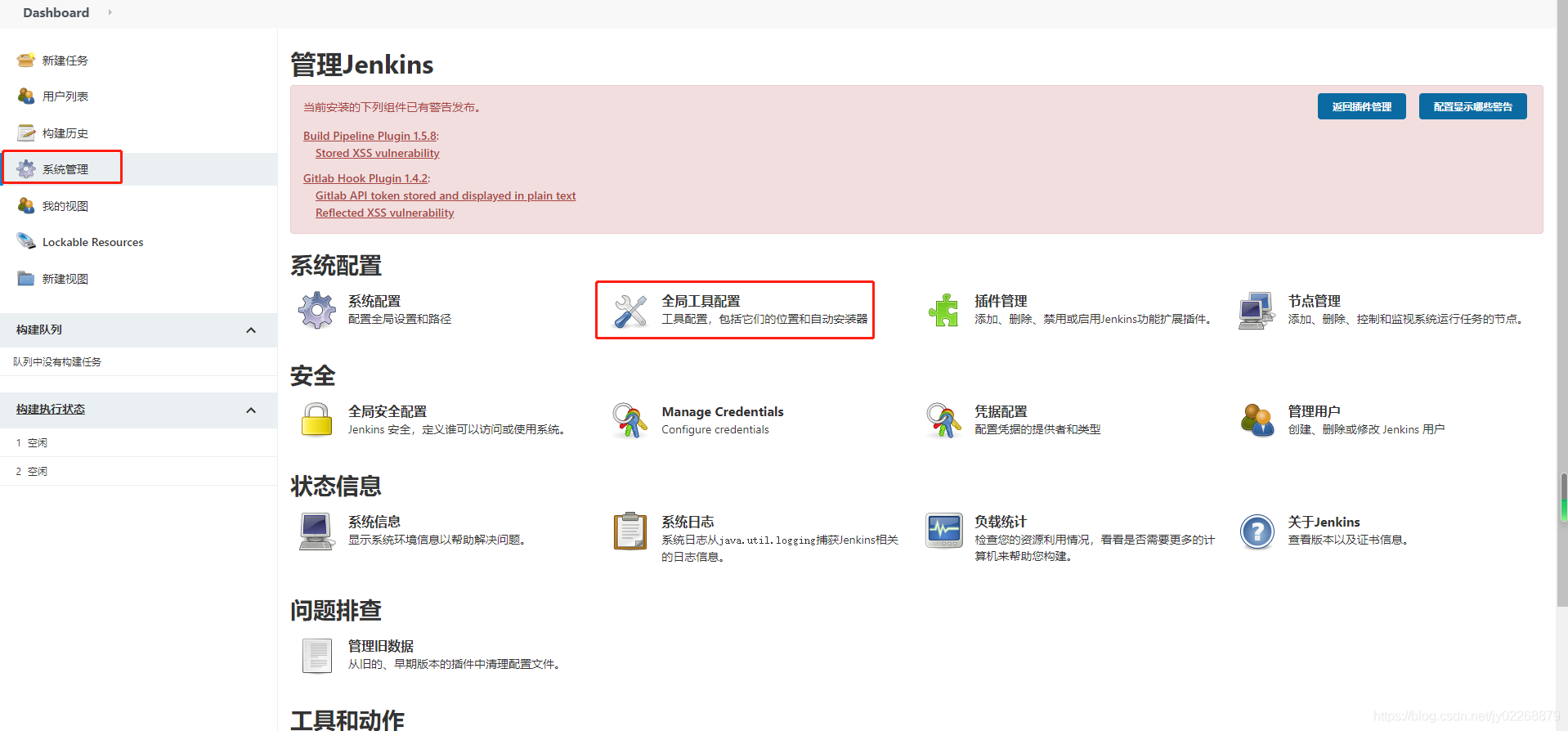The height and width of the screenshot is (731, 1568).
Task: Open the Manage Credentials title link
Action: (723, 411)
